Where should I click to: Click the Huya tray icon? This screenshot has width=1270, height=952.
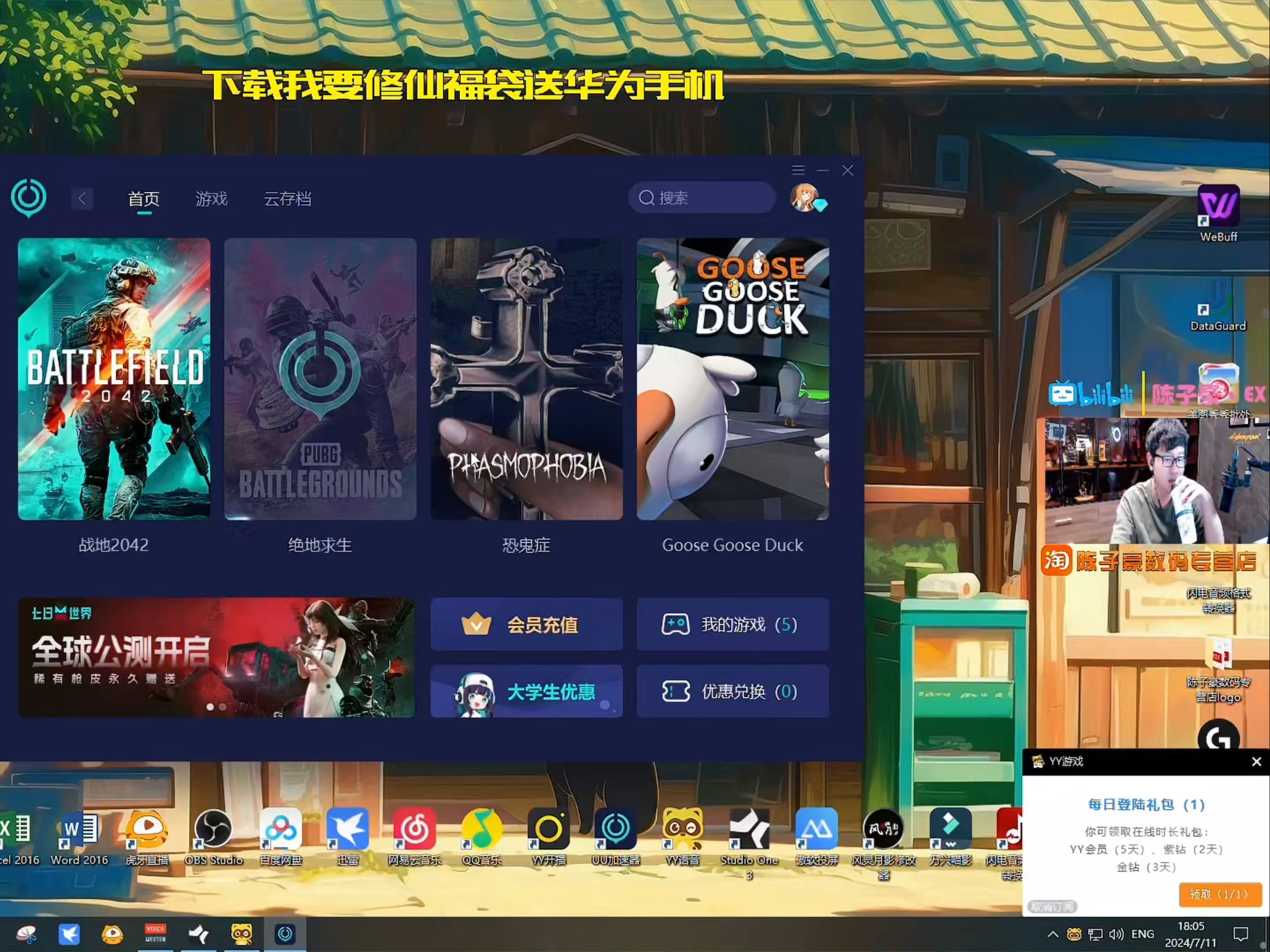1074,934
